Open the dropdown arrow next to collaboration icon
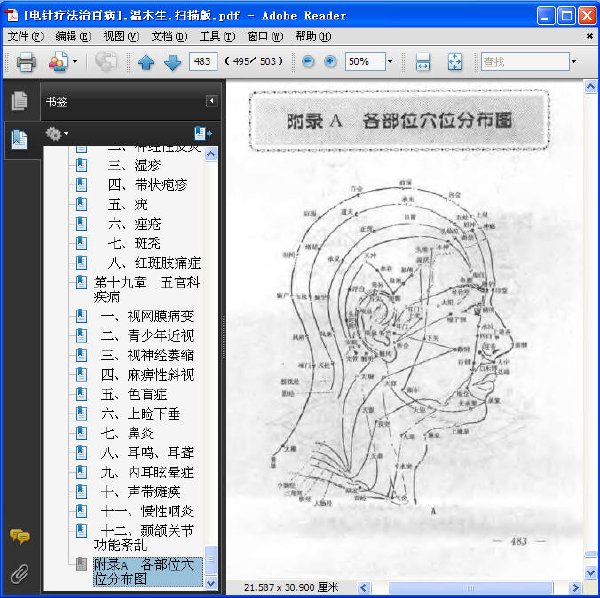The height and width of the screenshot is (598, 600). (75, 61)
